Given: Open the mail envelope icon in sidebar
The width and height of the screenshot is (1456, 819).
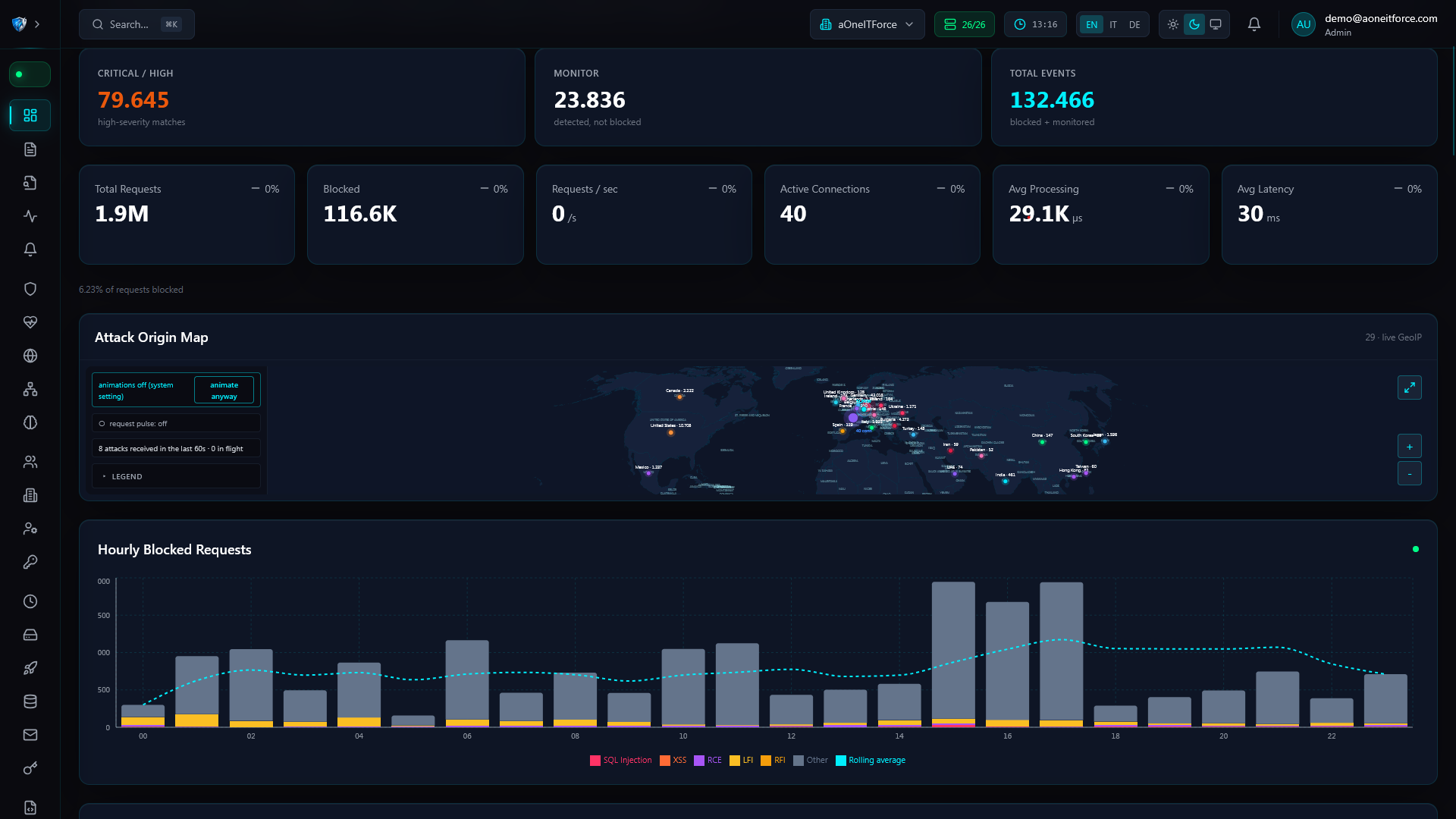Looking at the screenshot, I should coord(30,735).
